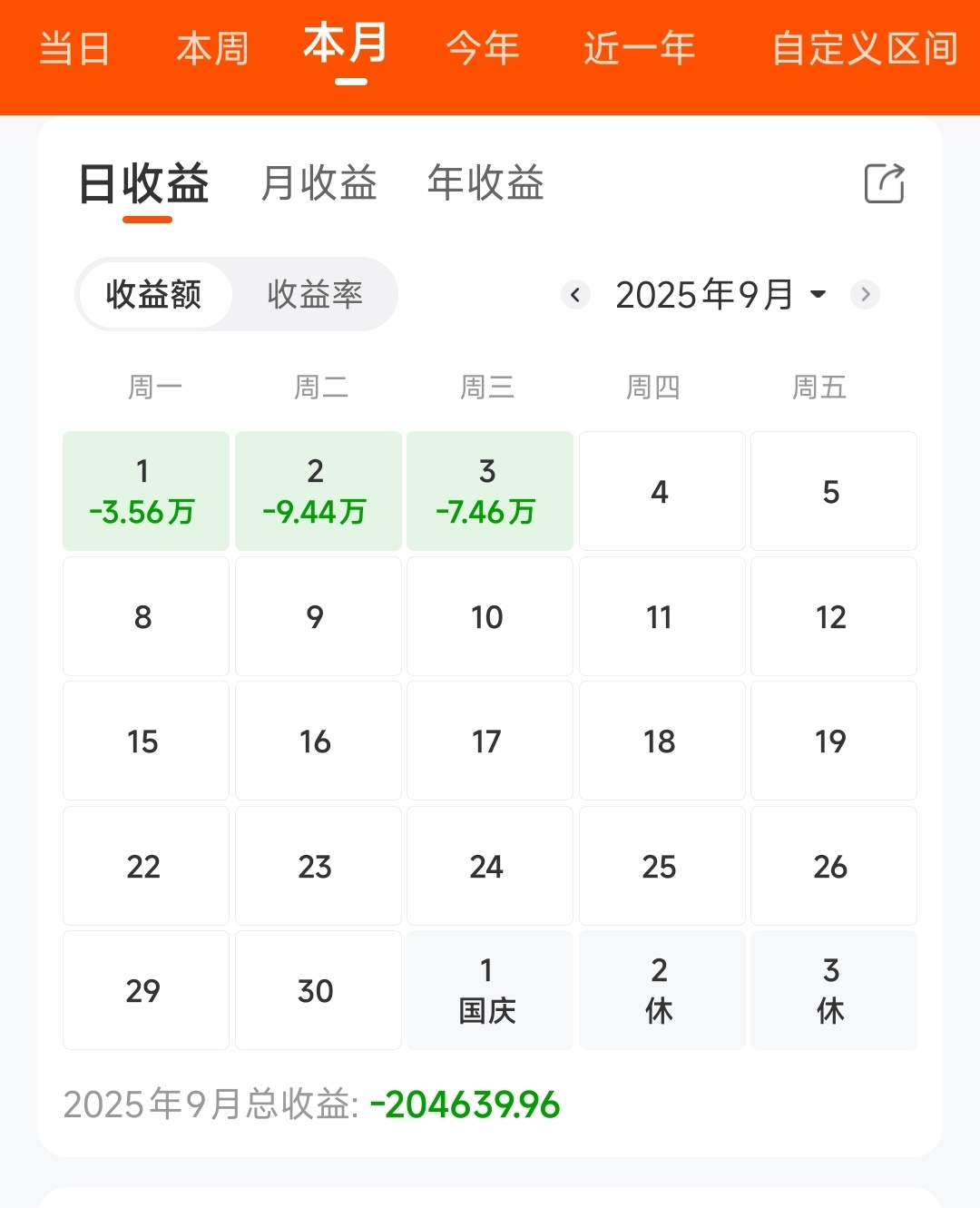Tap the share/export icon
This screenshot has width=980, height=1208.
[884, 183]
